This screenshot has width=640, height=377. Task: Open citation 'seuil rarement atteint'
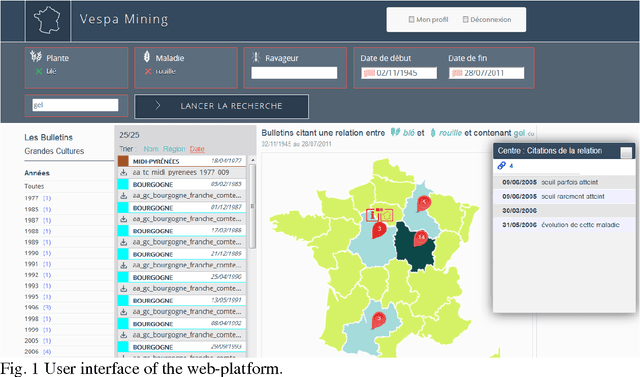pyautogui.click(x=564, y=196)
